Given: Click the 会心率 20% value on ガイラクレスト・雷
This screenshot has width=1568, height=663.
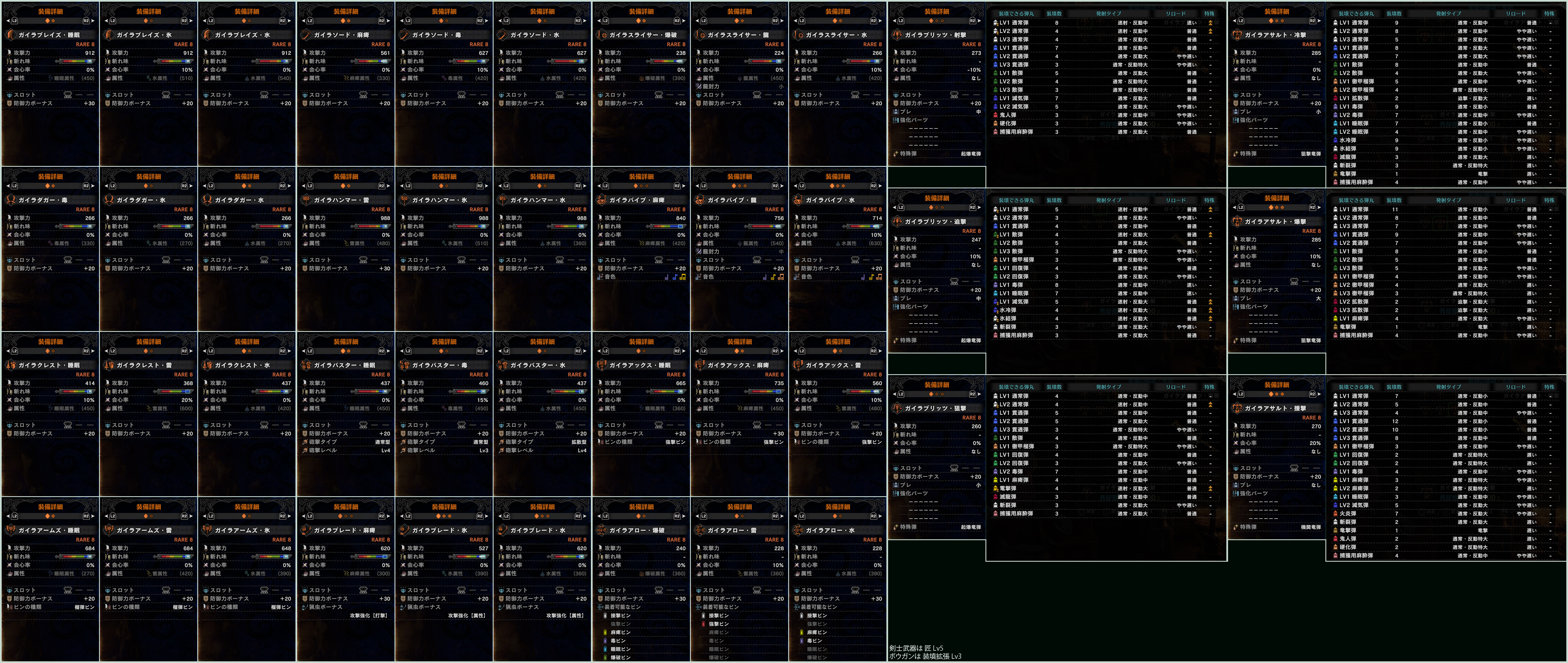Looking at the screenshot, I should pos(186,400).
